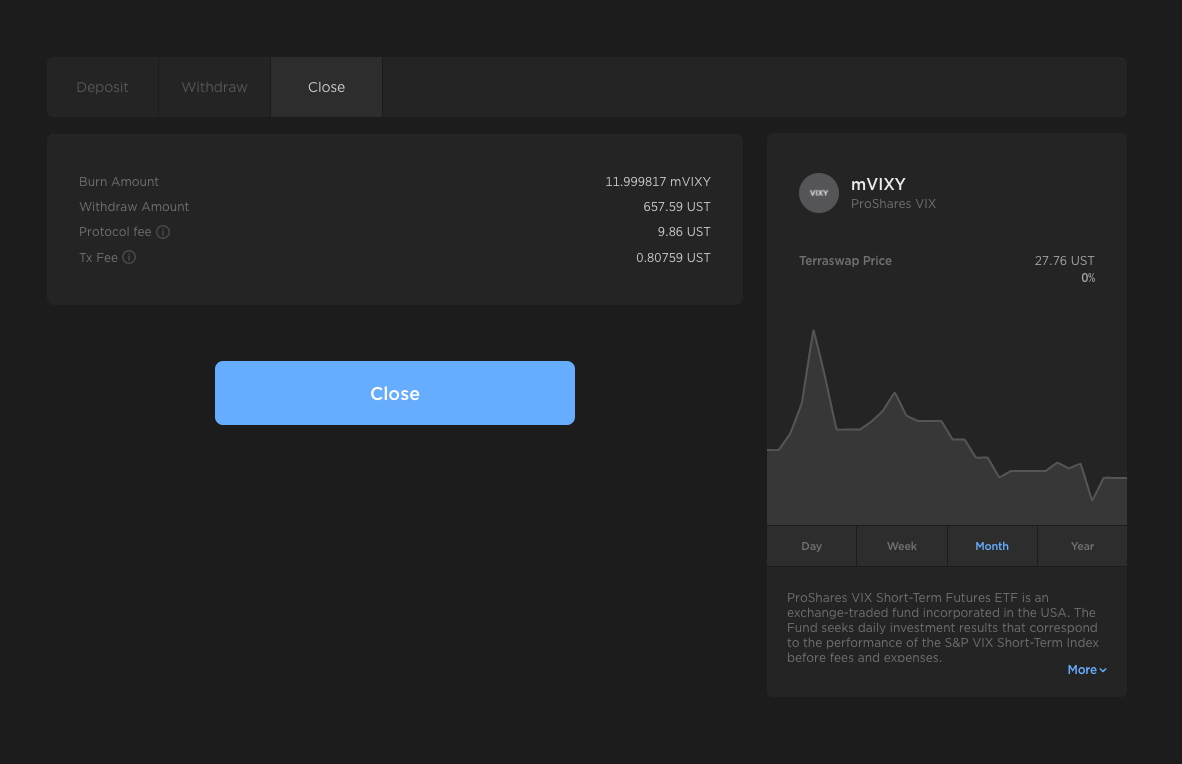
Task: Open the Withdraw tab
Action: 214,87
